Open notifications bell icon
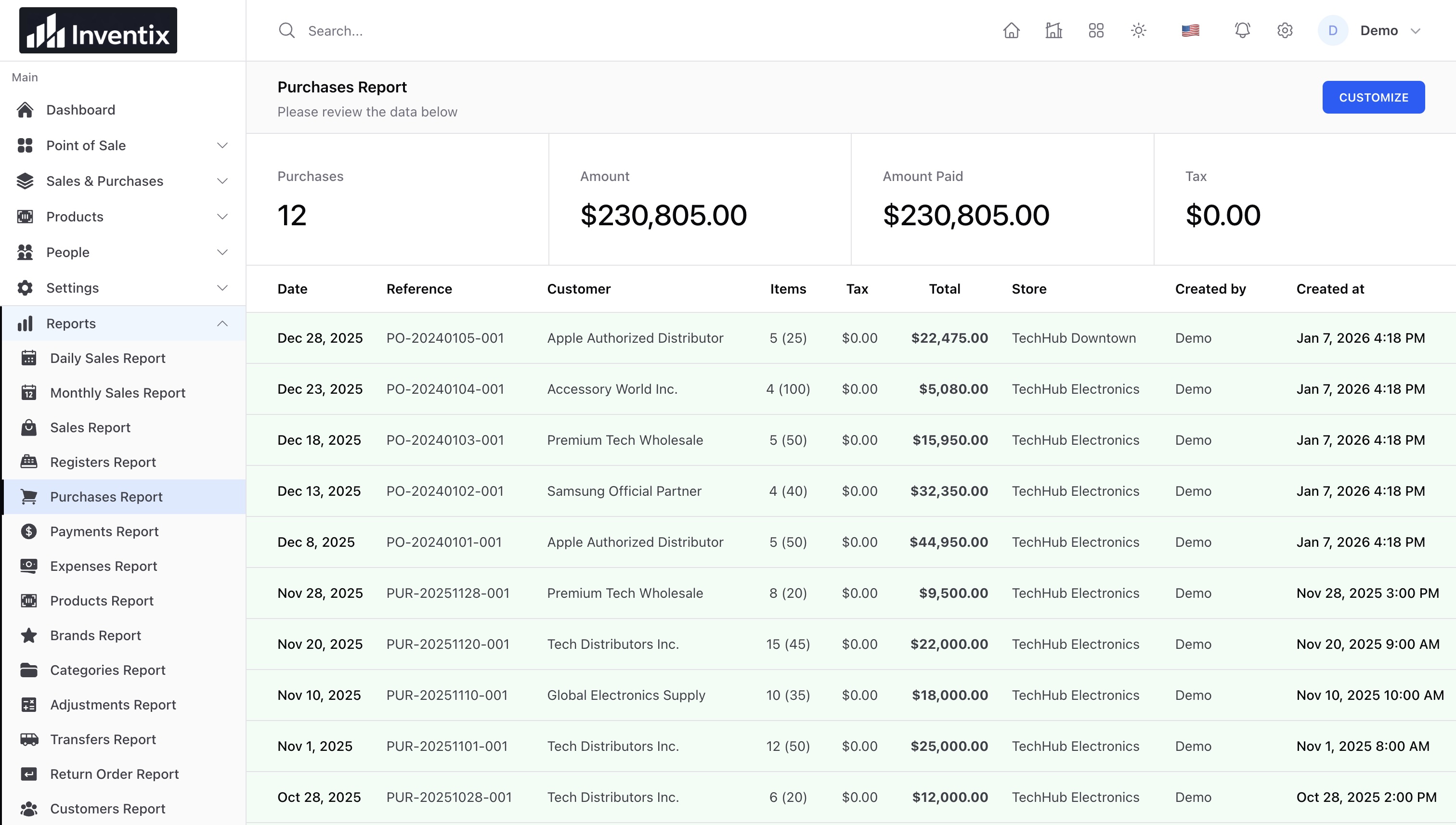This screenshot has height=825, width=1456. tap(1242, 31)
